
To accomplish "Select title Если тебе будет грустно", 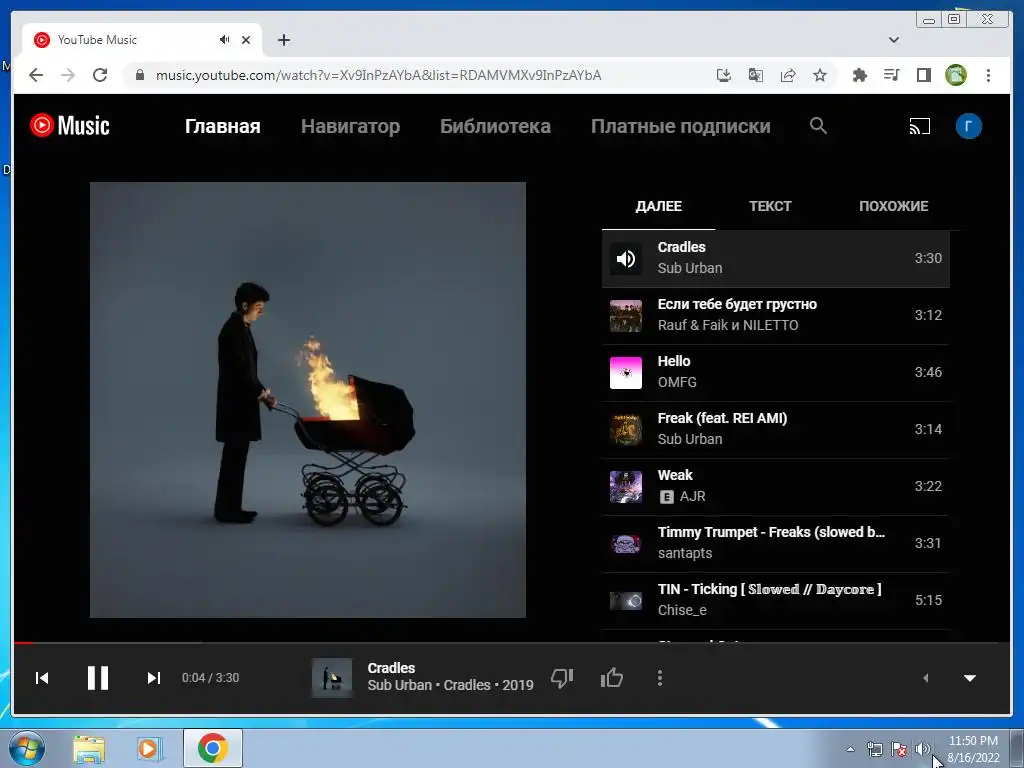I will 737,304.
